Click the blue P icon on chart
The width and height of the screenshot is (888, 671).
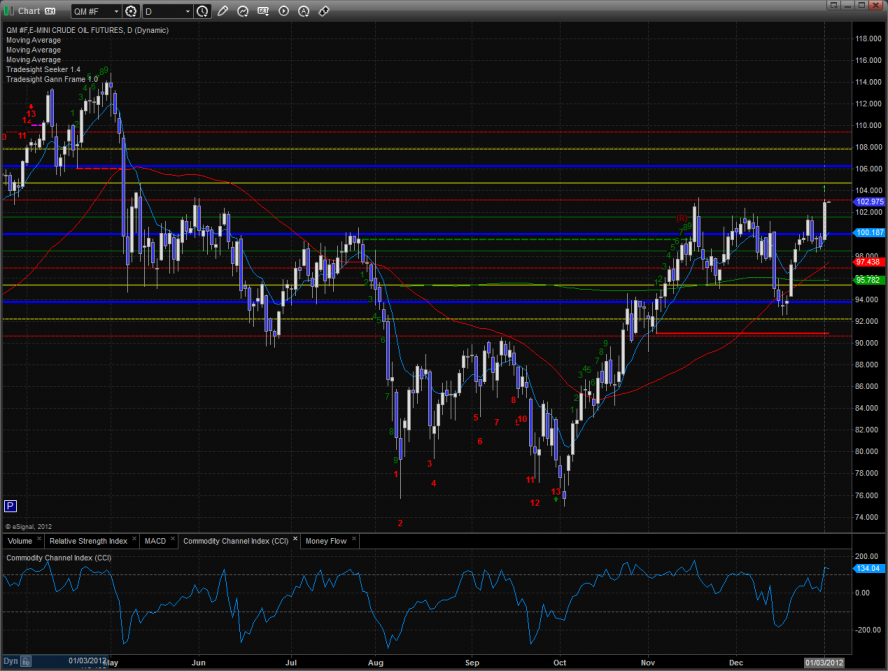point(10,506)
